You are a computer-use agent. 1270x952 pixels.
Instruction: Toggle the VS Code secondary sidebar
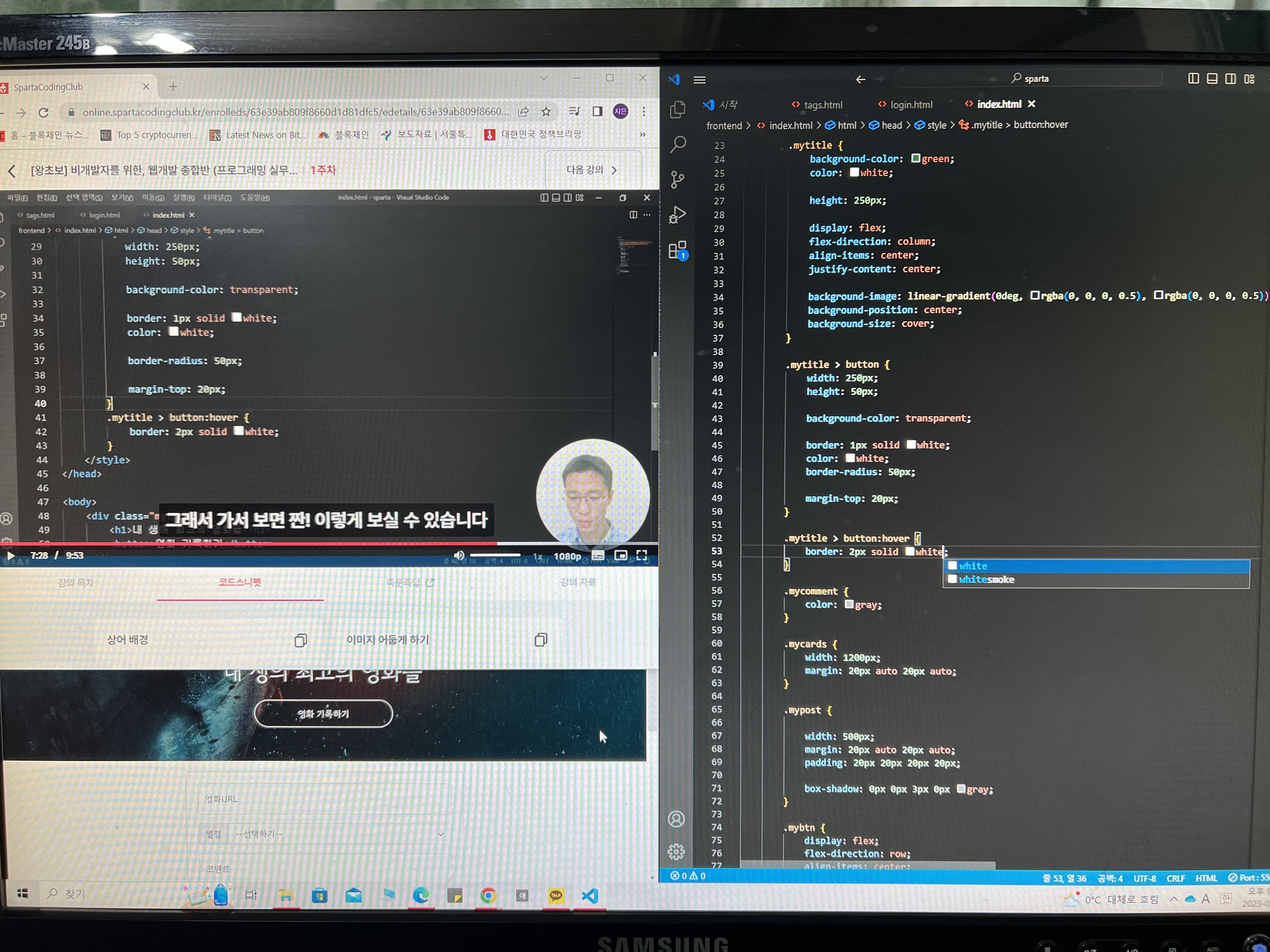click(x=1230, y=79)
